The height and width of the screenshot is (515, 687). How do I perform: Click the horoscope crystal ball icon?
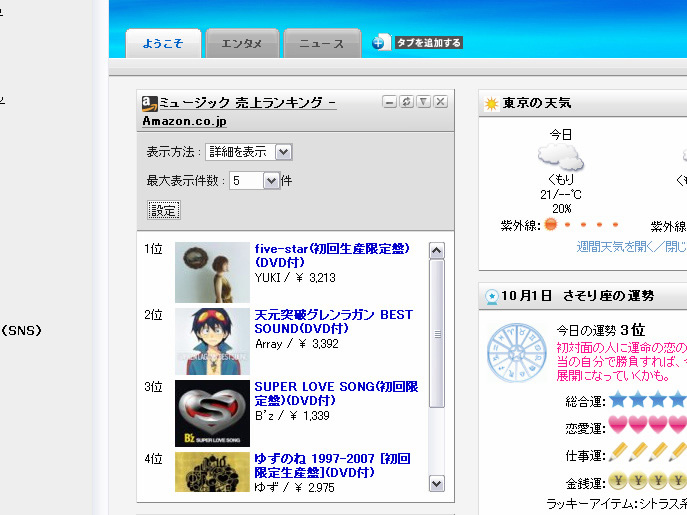(492, 297)
